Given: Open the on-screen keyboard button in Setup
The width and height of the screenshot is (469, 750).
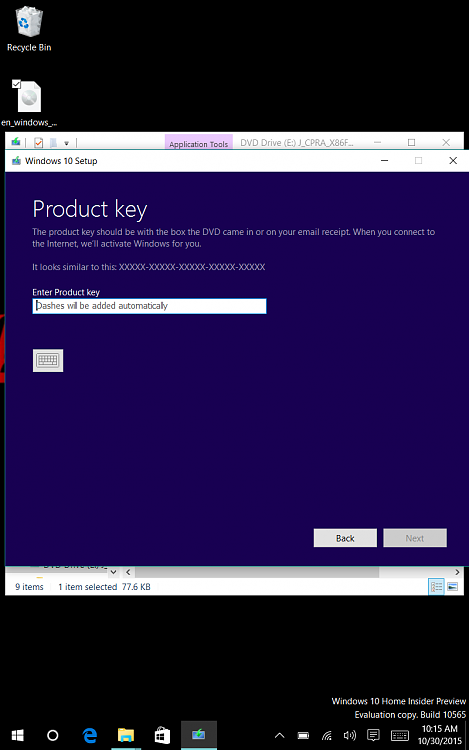Looking at the screenshot, I should click(x=48, y=360).
